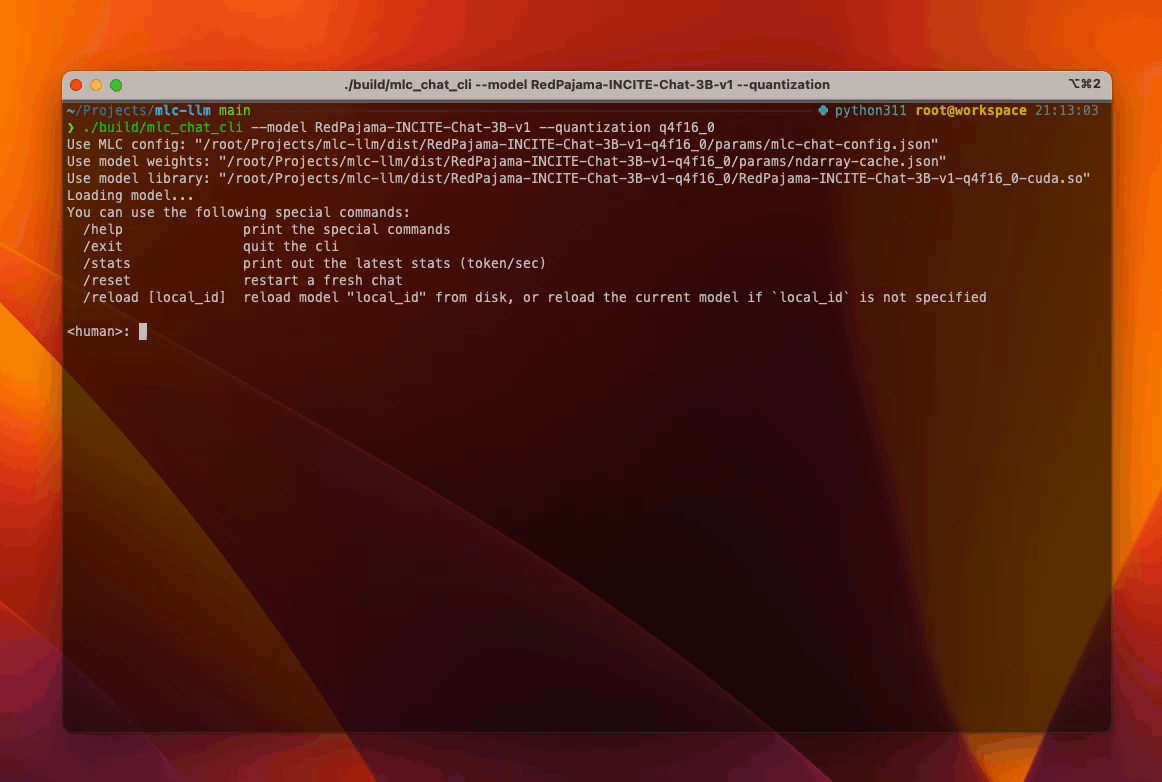
Task: Click the prompt arrow character before command
Action: coord(71,127)
